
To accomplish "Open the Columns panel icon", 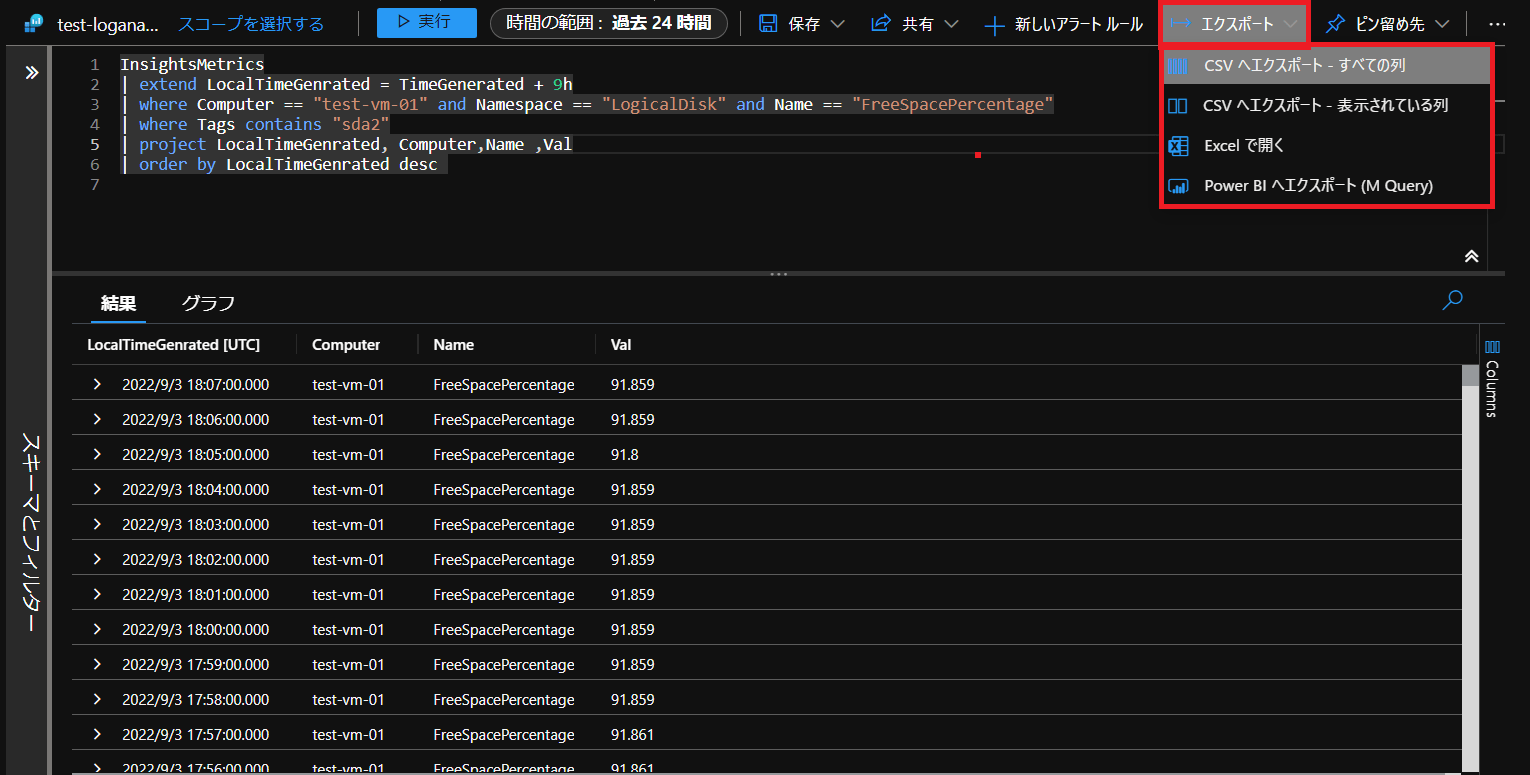I will tap(1492, 347).
